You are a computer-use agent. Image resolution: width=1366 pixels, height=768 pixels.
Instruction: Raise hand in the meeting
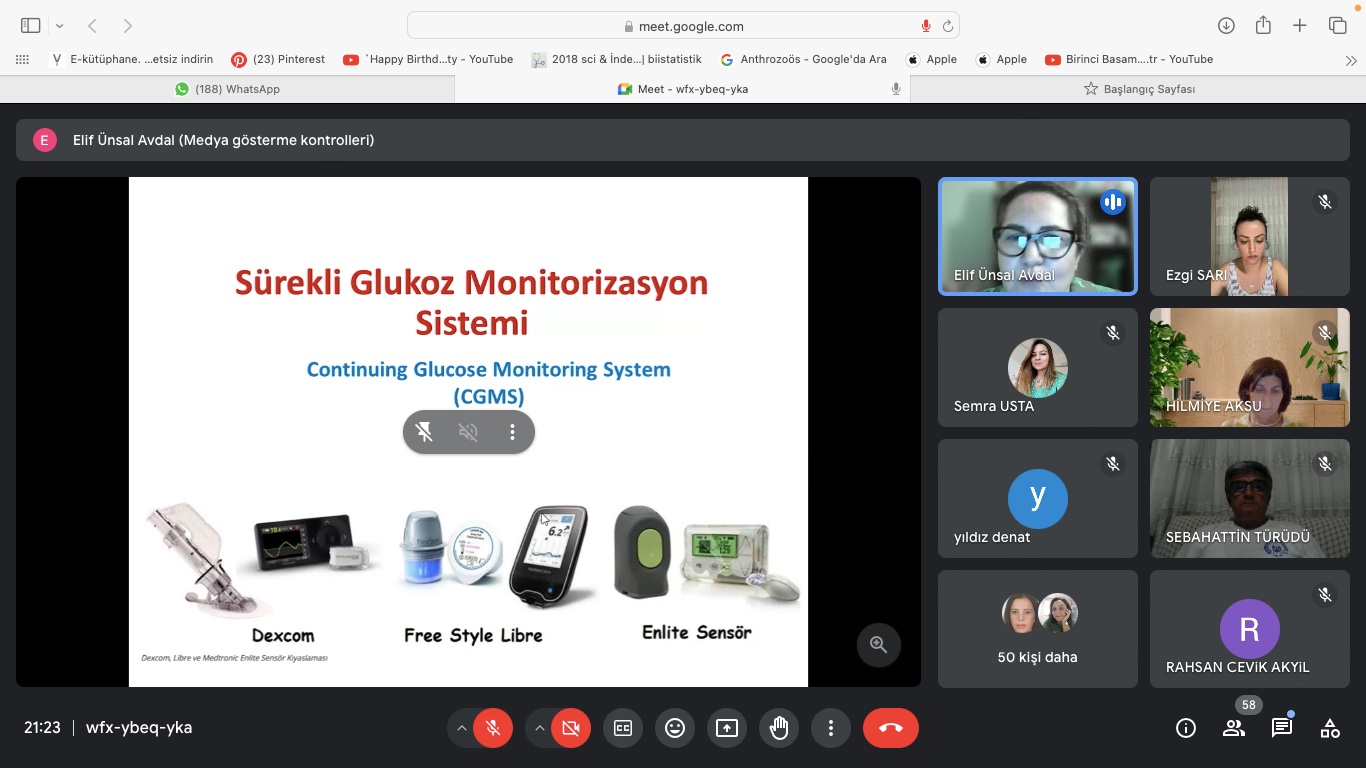tap(779, 728)
